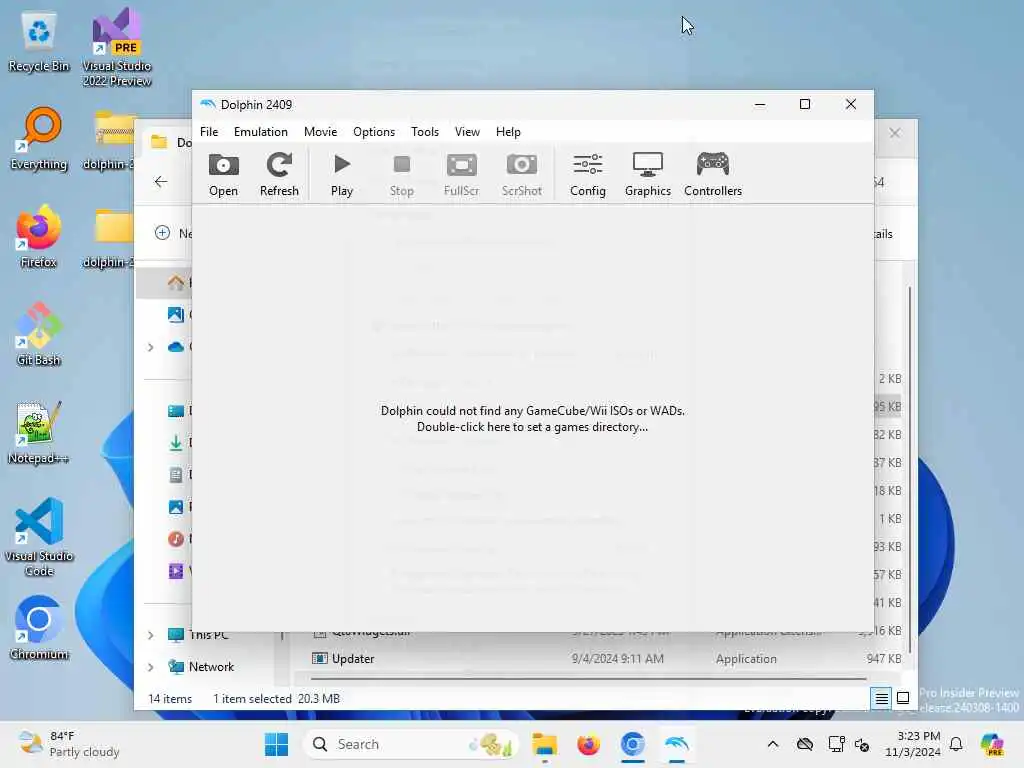Click the Downloads arrow icon in Explorer sidebar
The image size is (1024, 768).
point(176,443)
